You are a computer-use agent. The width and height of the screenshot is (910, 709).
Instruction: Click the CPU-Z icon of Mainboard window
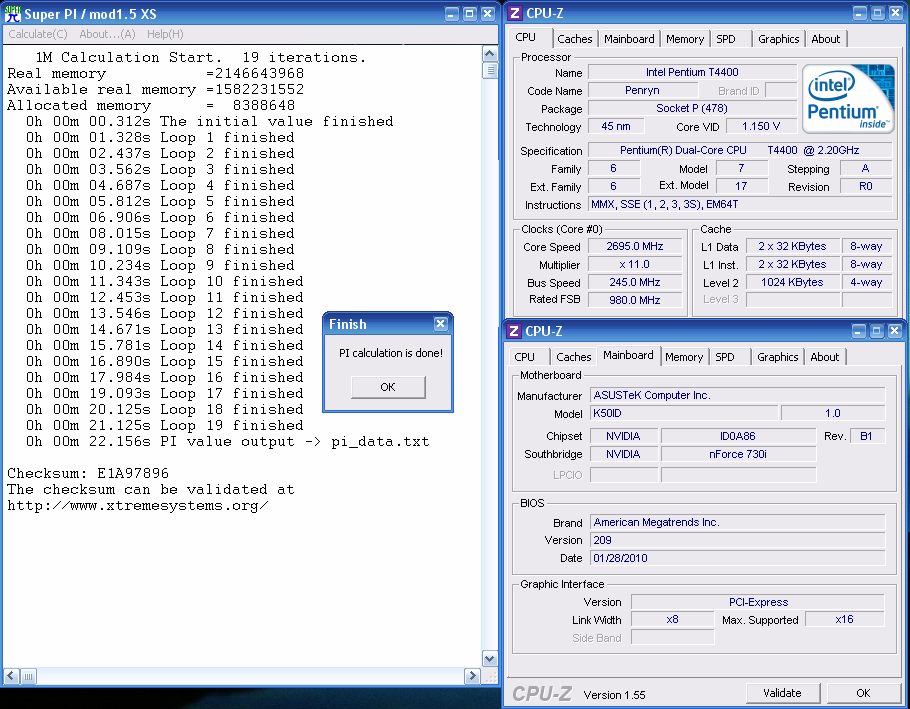(514, 331)
